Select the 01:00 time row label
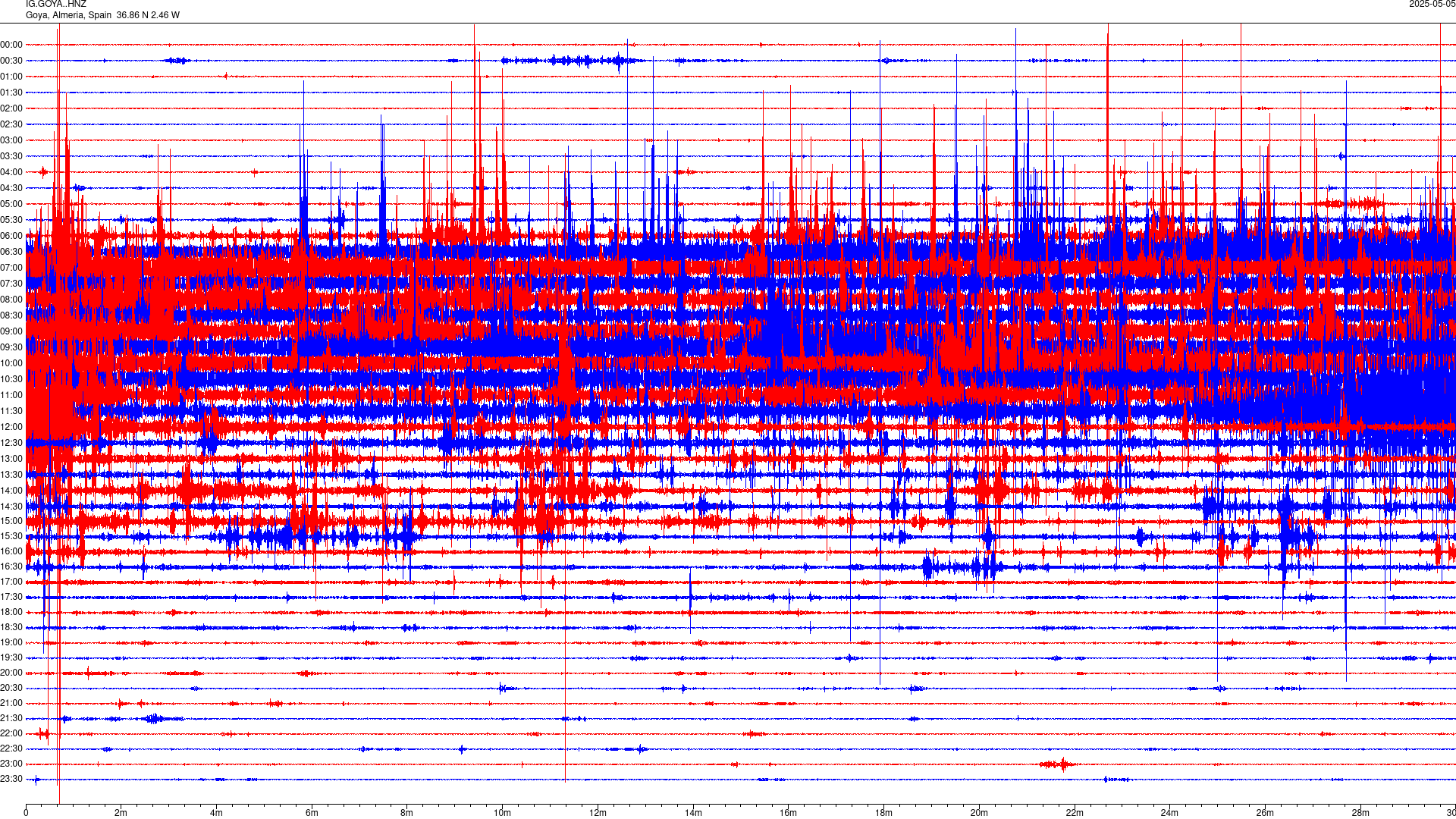The image size is (1456, 819). pos(11,77)
